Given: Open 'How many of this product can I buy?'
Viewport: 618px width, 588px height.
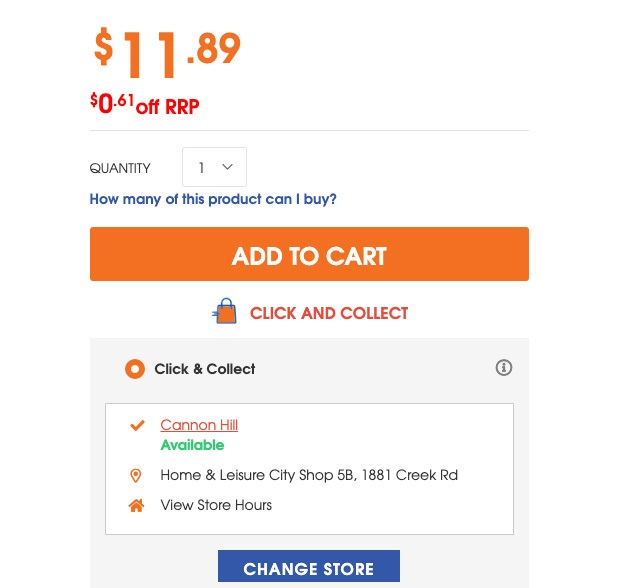Looking at the screenshot, I should [x=213, y=199].
